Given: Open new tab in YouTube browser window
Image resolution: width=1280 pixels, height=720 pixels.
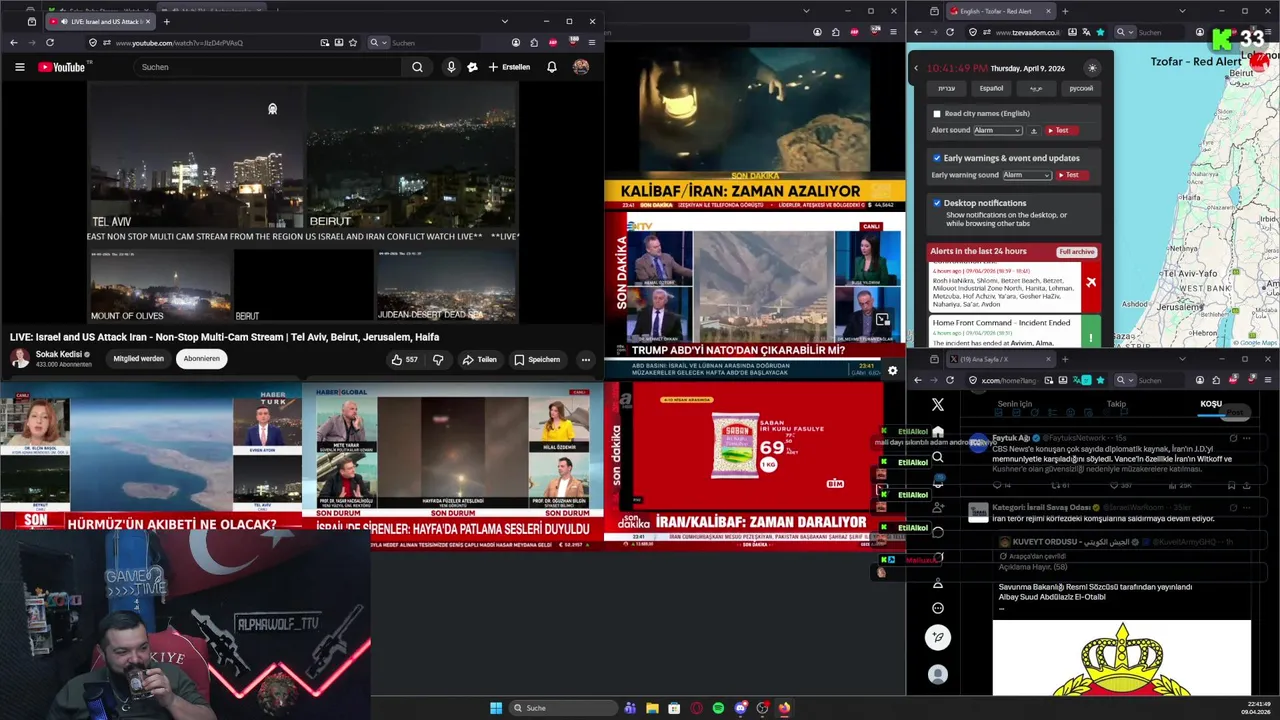Looking at the screenshot, I should pyautogui.click(x=166, y=21).
